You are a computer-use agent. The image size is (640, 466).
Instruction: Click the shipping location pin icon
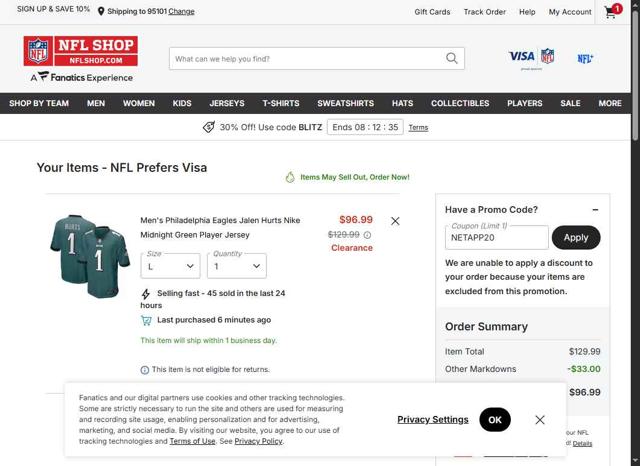click(x=101, y=12)
